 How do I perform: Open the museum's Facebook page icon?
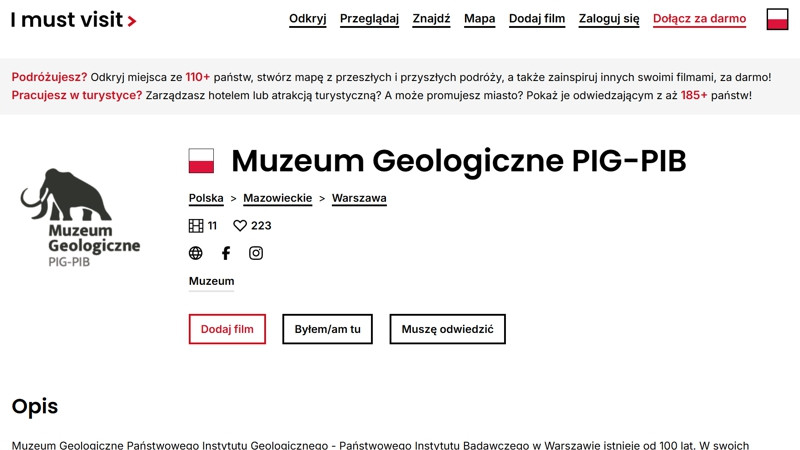click(226, 253)
